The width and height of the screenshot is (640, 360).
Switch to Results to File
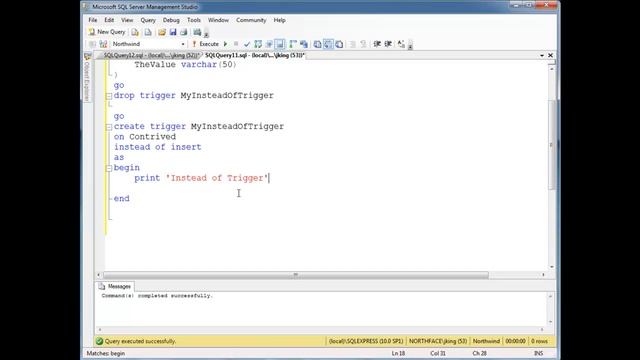pyautogui.click(x=339, y=44)
